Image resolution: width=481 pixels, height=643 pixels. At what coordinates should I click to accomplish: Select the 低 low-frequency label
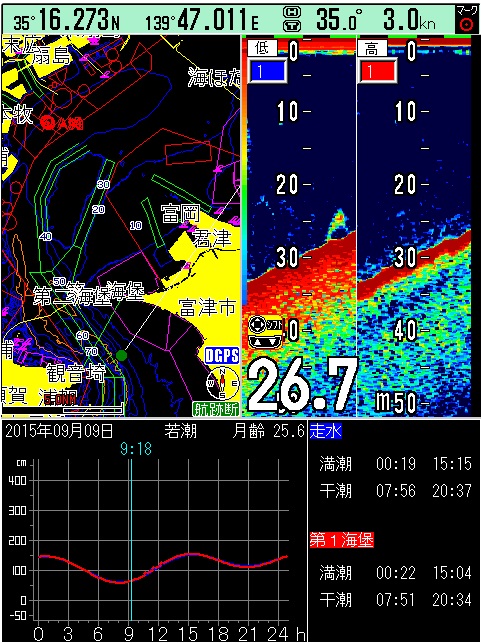click(x=261, y=48)
